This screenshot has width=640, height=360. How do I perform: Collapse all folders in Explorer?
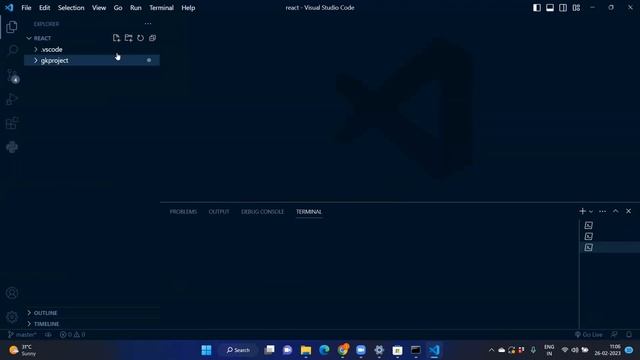(x=152, y=38)
